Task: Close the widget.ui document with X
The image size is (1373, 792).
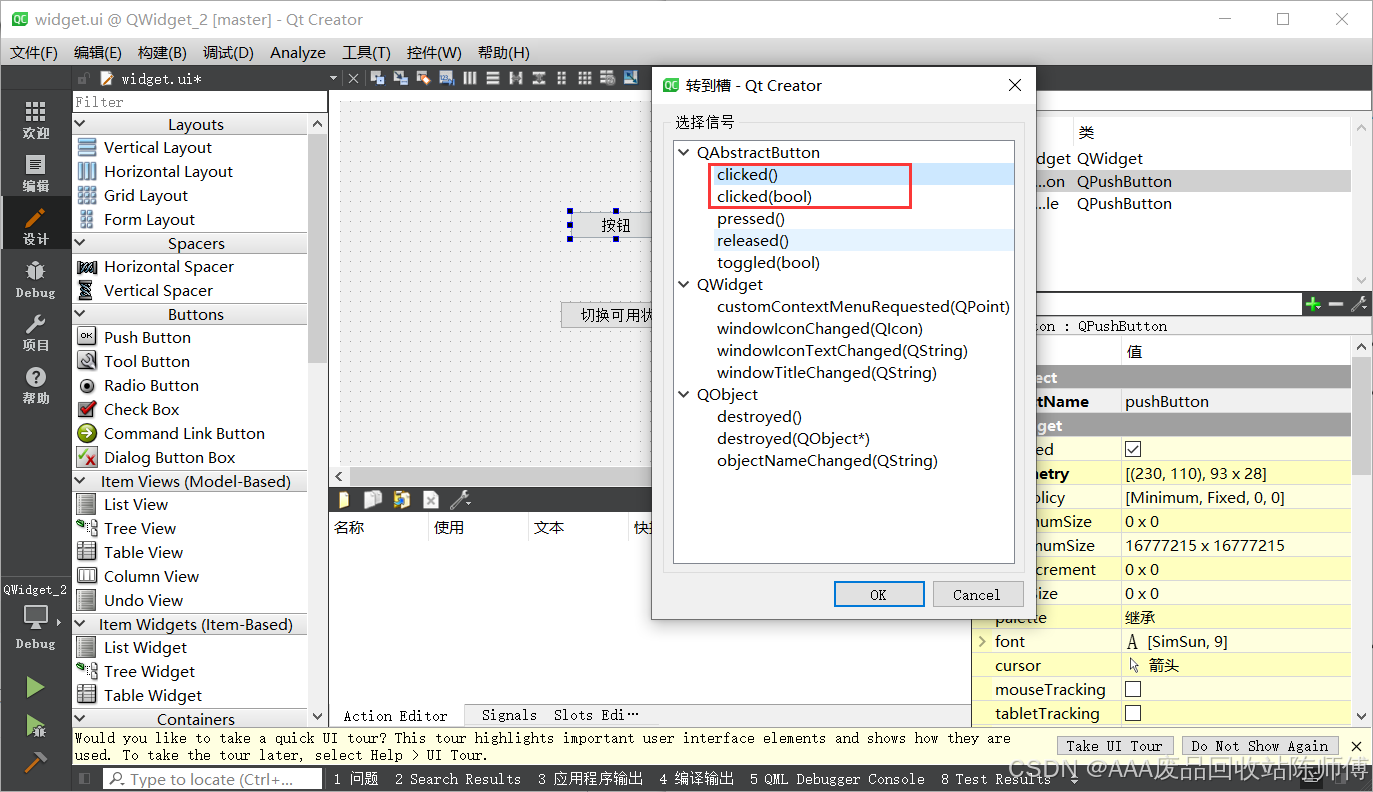Action: 353,78
